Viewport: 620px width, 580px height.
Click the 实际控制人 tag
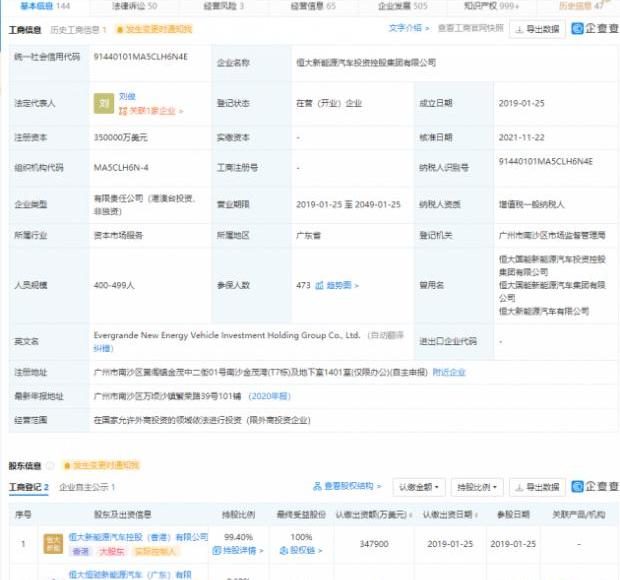[x=155, y=551]
